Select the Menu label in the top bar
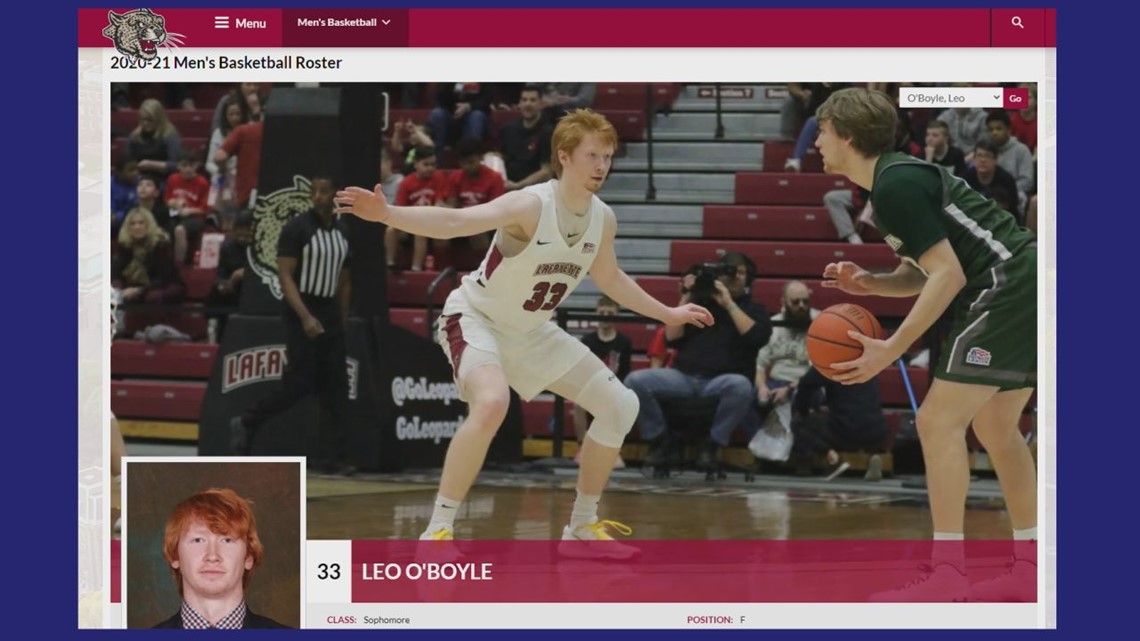The image size is (1140, 641). pyautogui.click(x=250, y=23)
